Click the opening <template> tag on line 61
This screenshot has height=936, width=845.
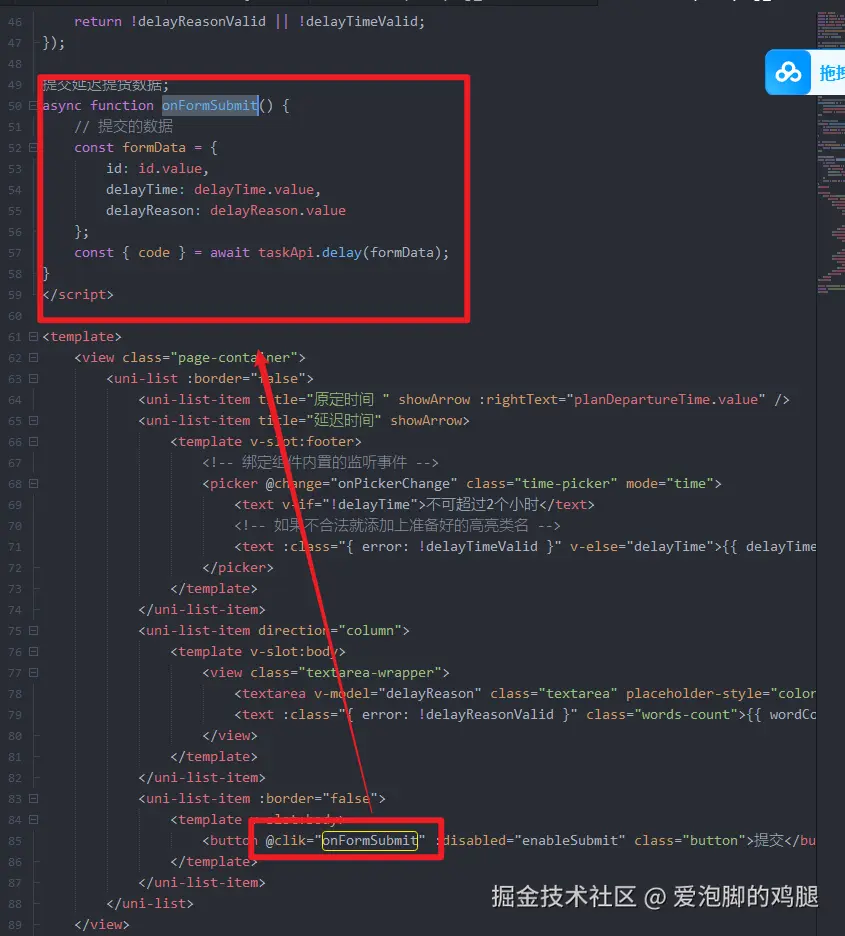tap(82, 337)
